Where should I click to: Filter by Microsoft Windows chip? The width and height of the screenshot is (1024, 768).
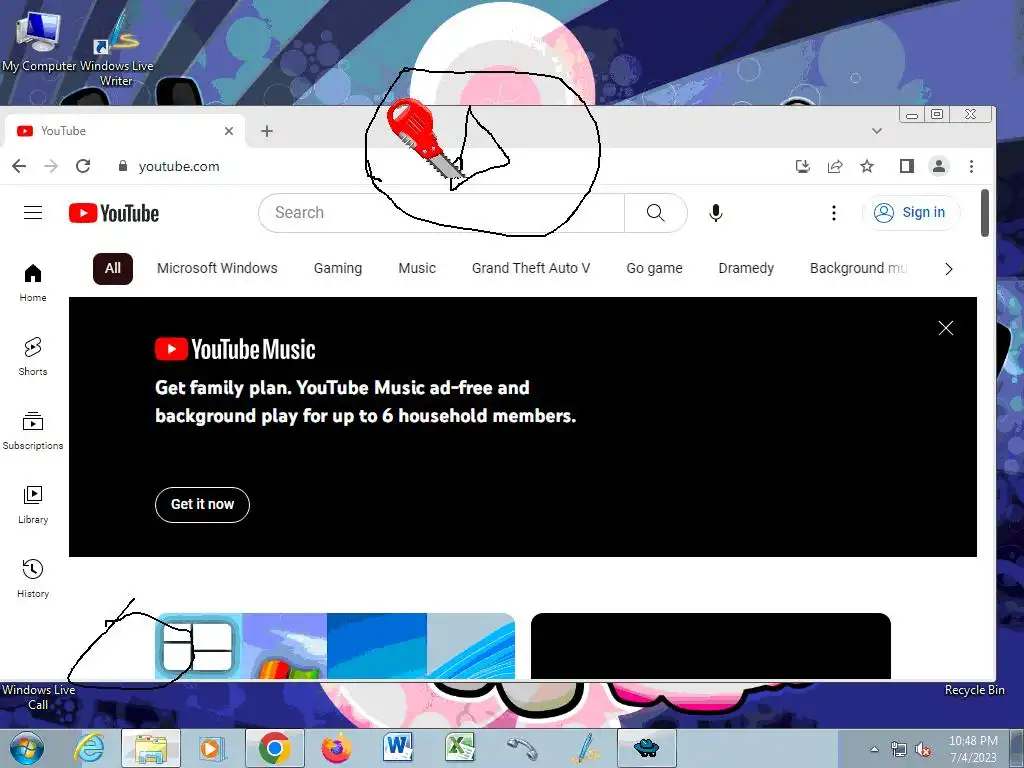pyautogui.click(x=217, y=268)
